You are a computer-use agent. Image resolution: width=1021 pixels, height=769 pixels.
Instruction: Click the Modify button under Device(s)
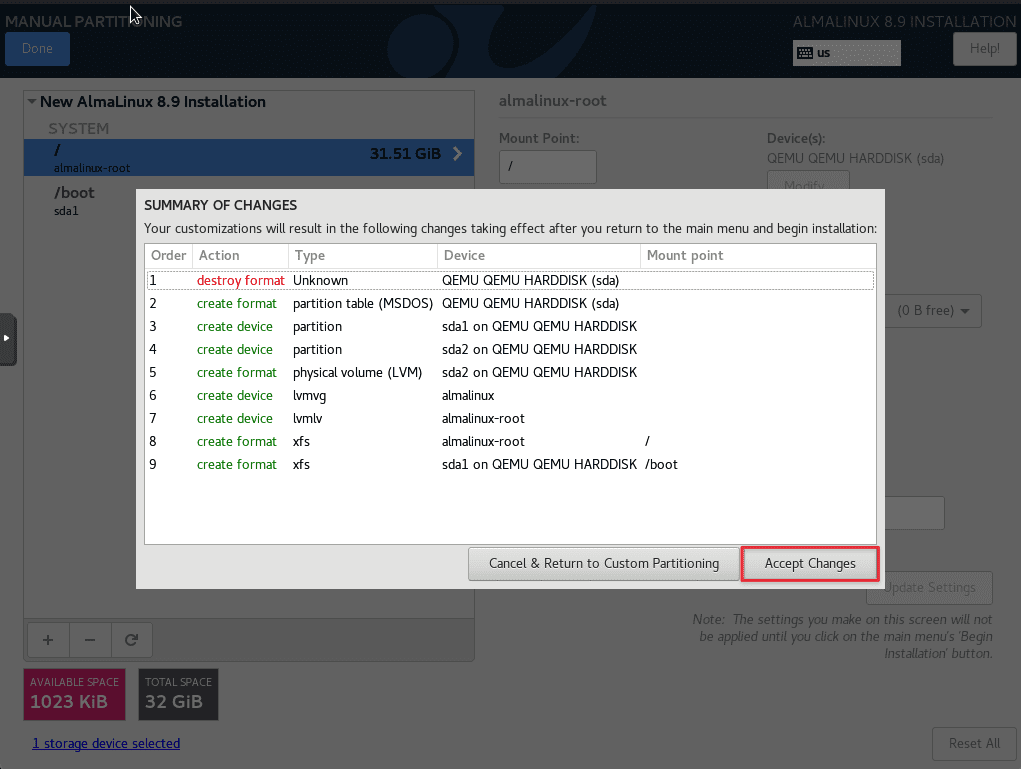pos(808,180)
